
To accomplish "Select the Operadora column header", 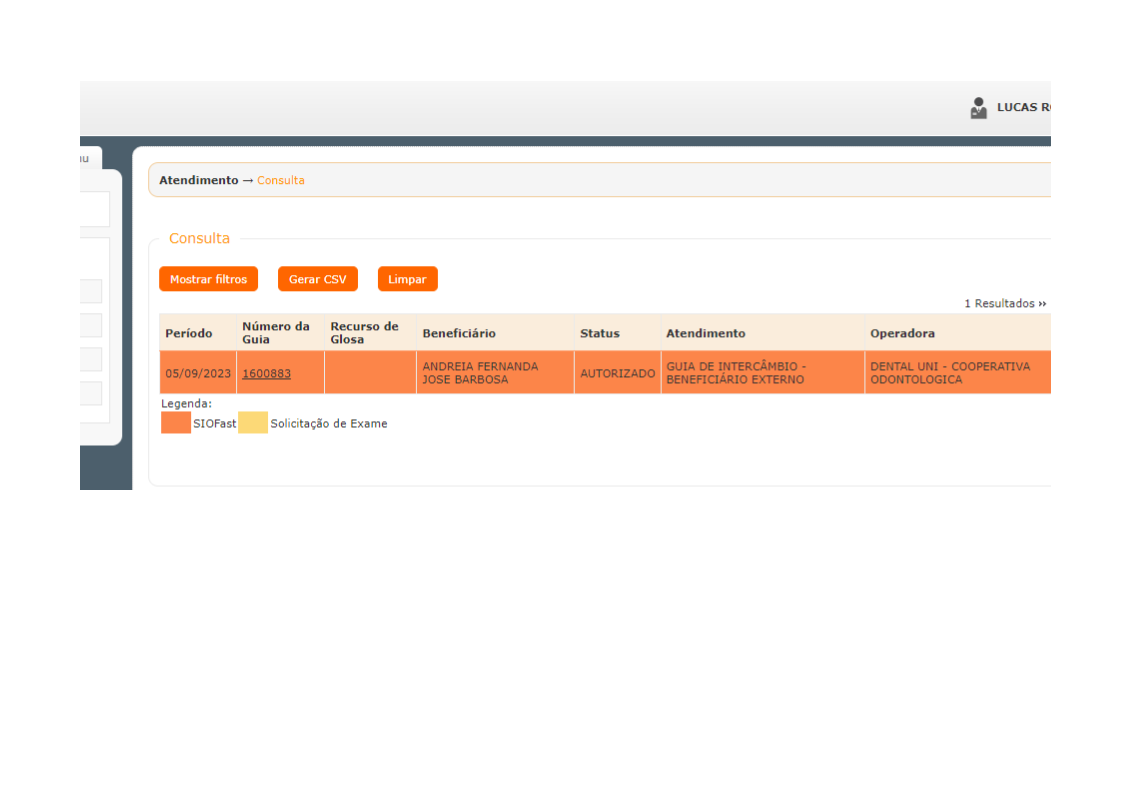I will click(902, 333).
